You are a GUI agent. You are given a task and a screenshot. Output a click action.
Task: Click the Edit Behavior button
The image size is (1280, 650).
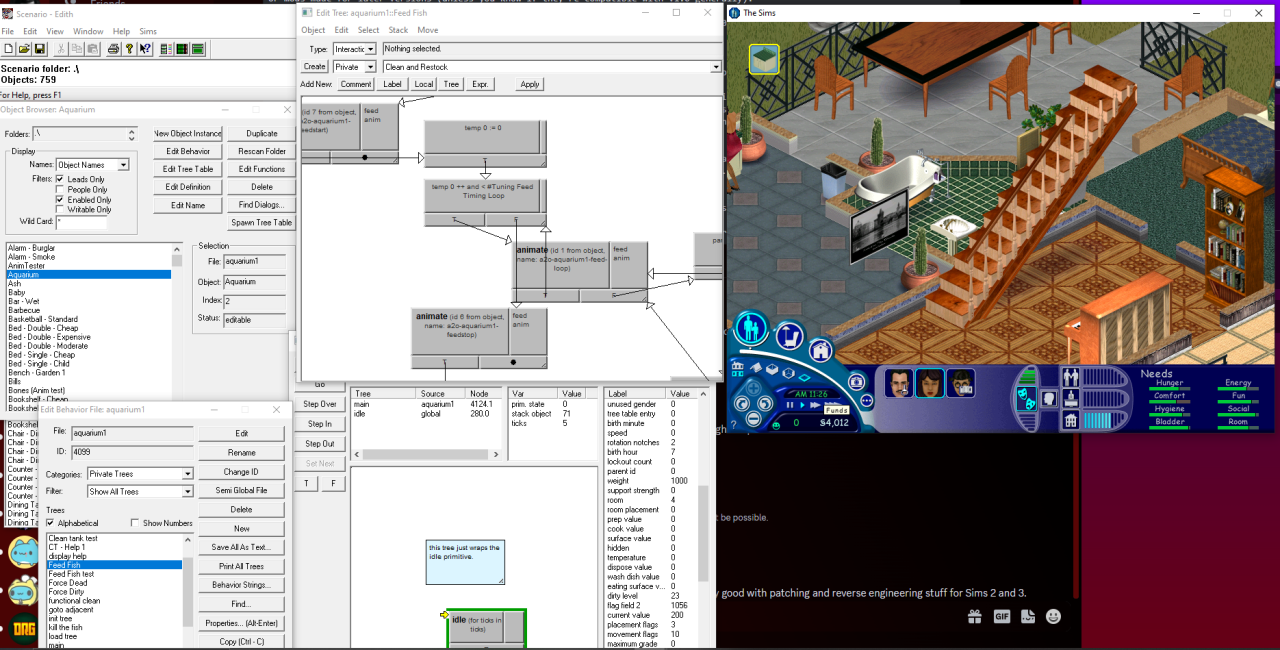pos(188,151)
